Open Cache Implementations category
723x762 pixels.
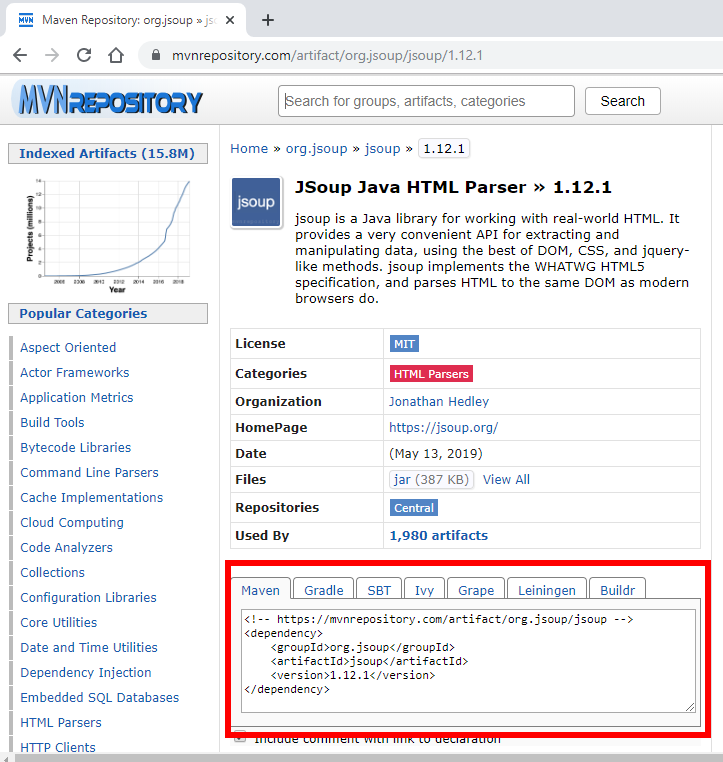click(92, 498)
